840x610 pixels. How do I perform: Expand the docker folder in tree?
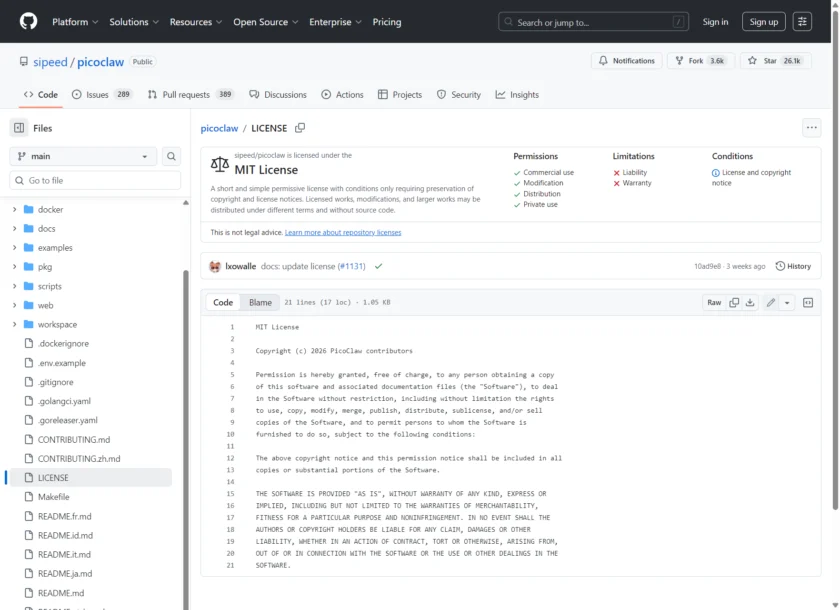[x=15, y=210]
